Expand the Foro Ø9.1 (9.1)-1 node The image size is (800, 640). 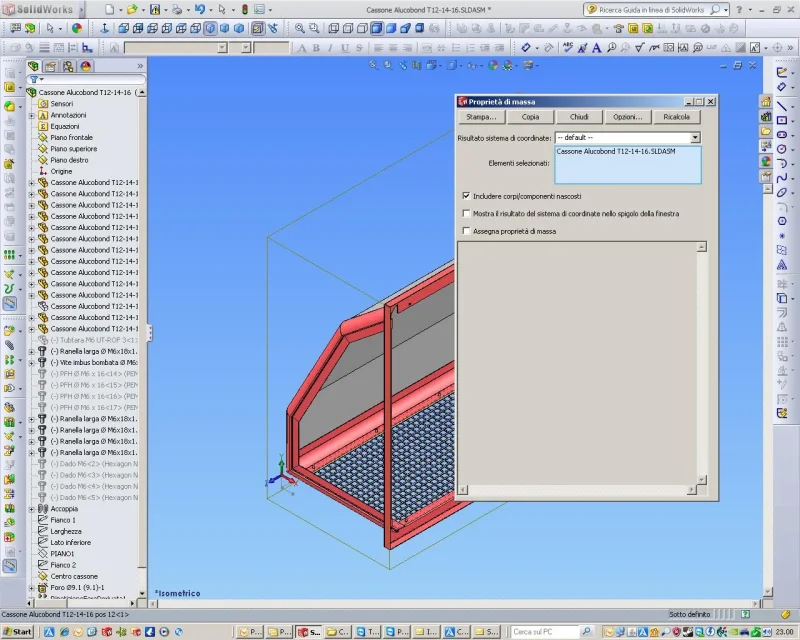pyautogui.click(x=32, y=588)
